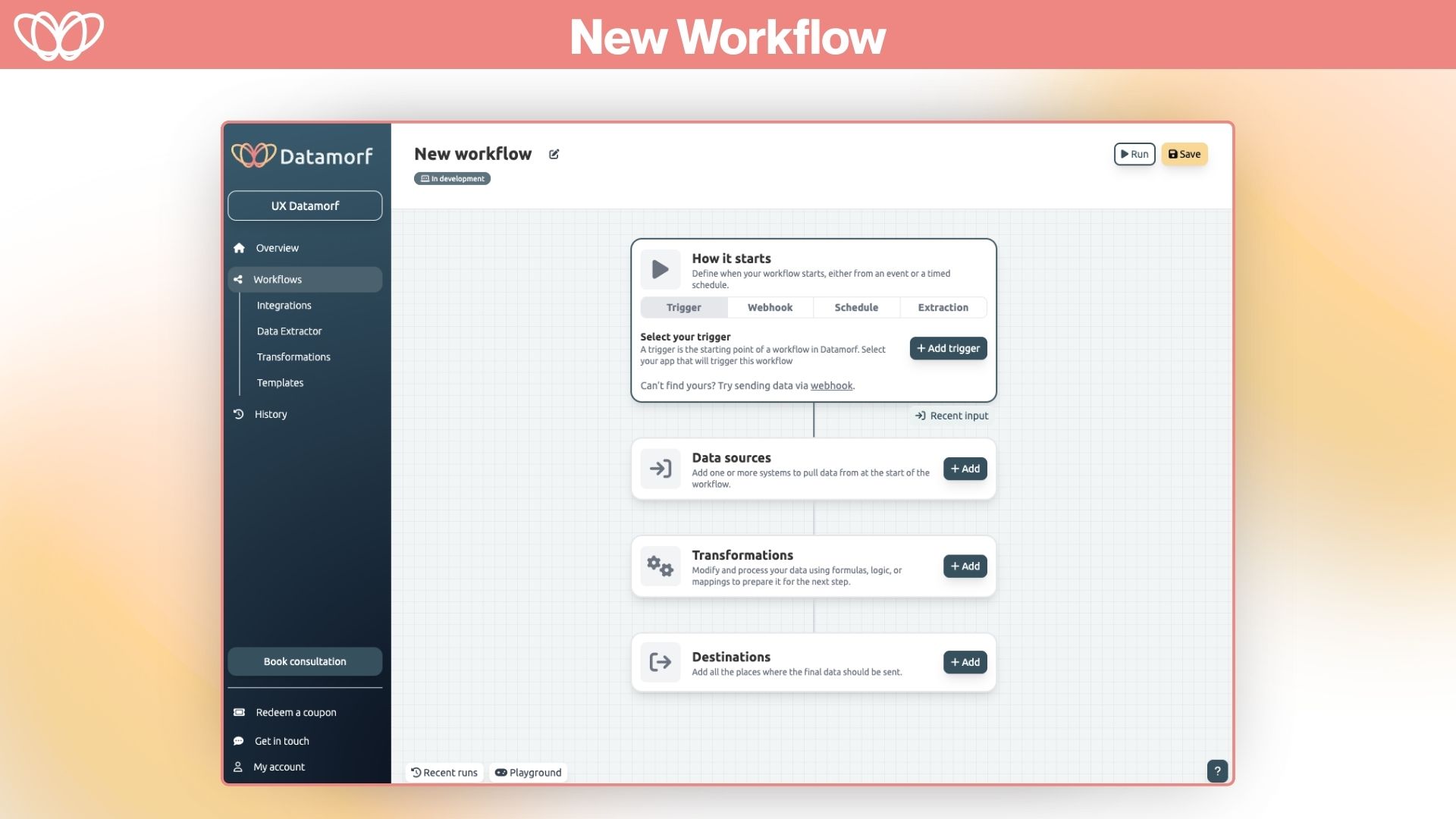Select the Trigger tab
This screenshot has width=1456, height=819.
point(683,307)
